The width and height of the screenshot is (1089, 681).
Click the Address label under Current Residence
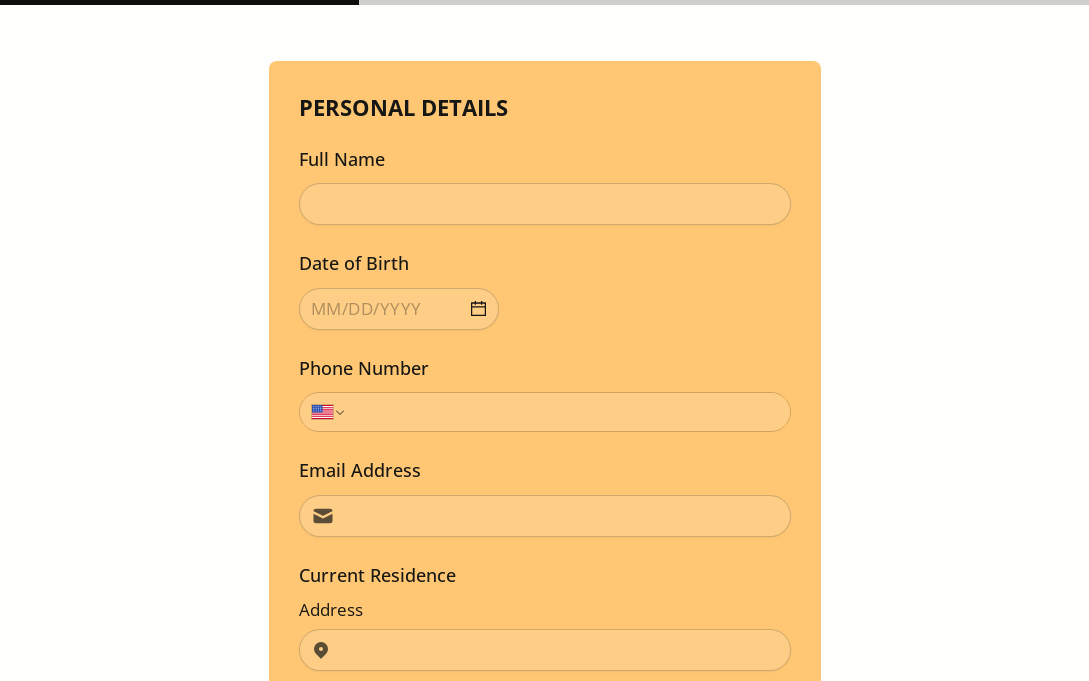331,610
